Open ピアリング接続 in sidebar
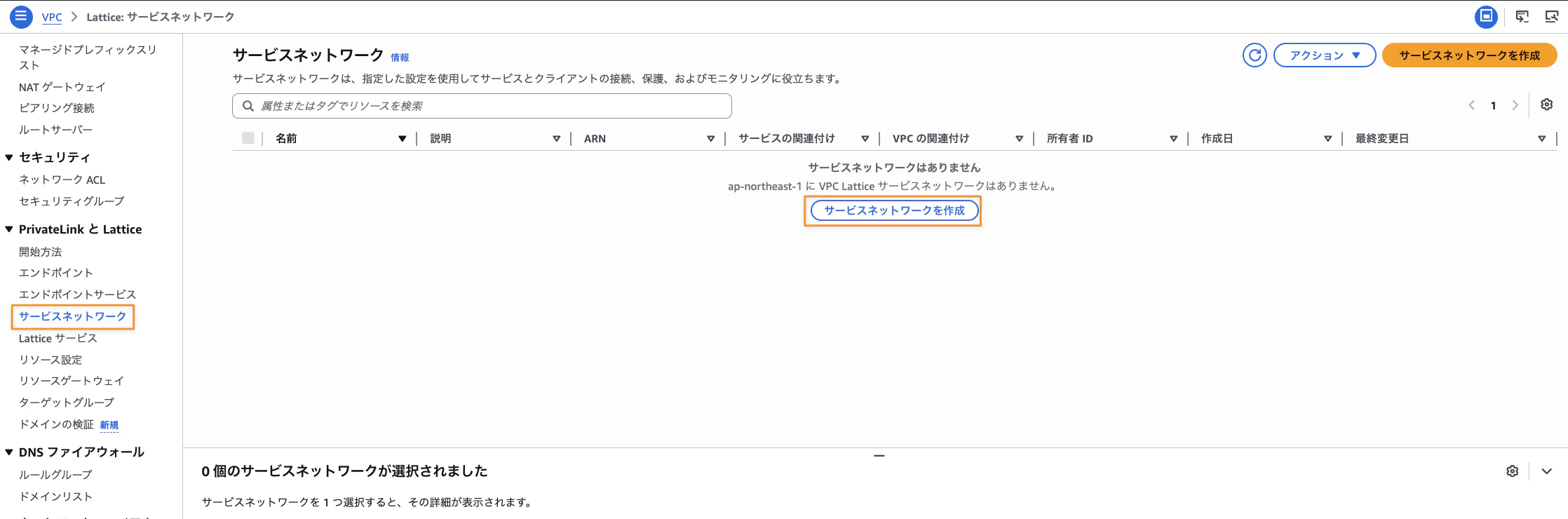 pos(57,108)
